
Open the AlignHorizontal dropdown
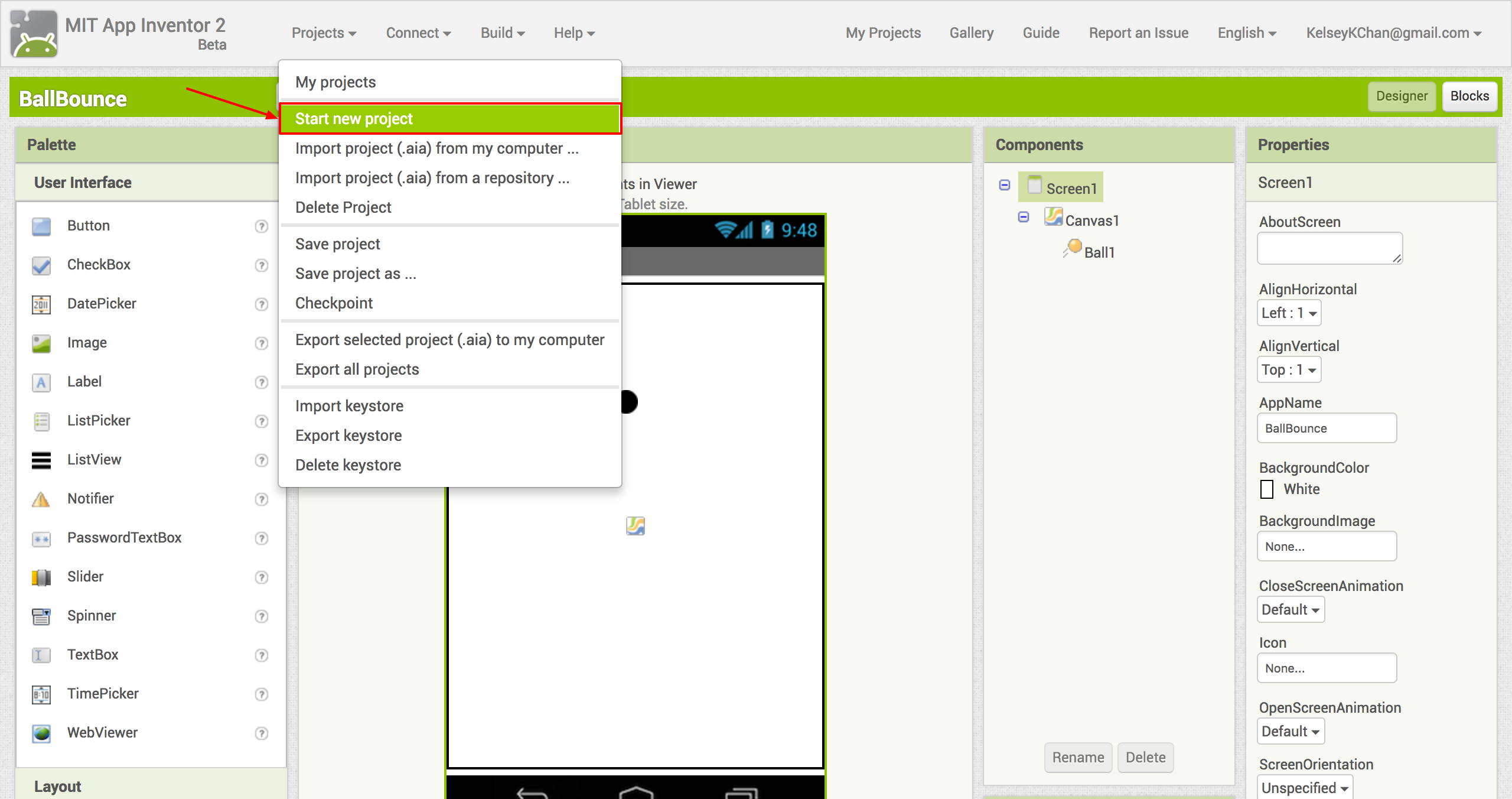[x=1289, y=313]
